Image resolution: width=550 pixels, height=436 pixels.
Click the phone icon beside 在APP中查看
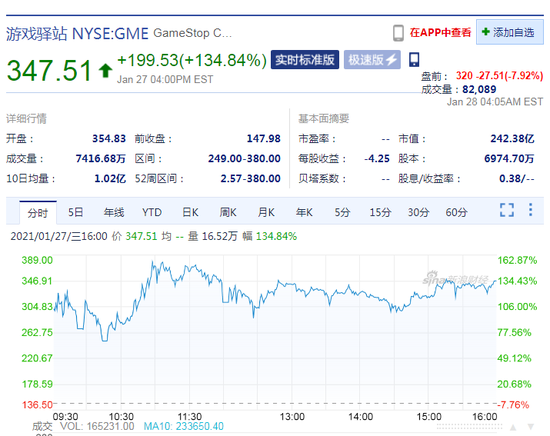(398, 33)
